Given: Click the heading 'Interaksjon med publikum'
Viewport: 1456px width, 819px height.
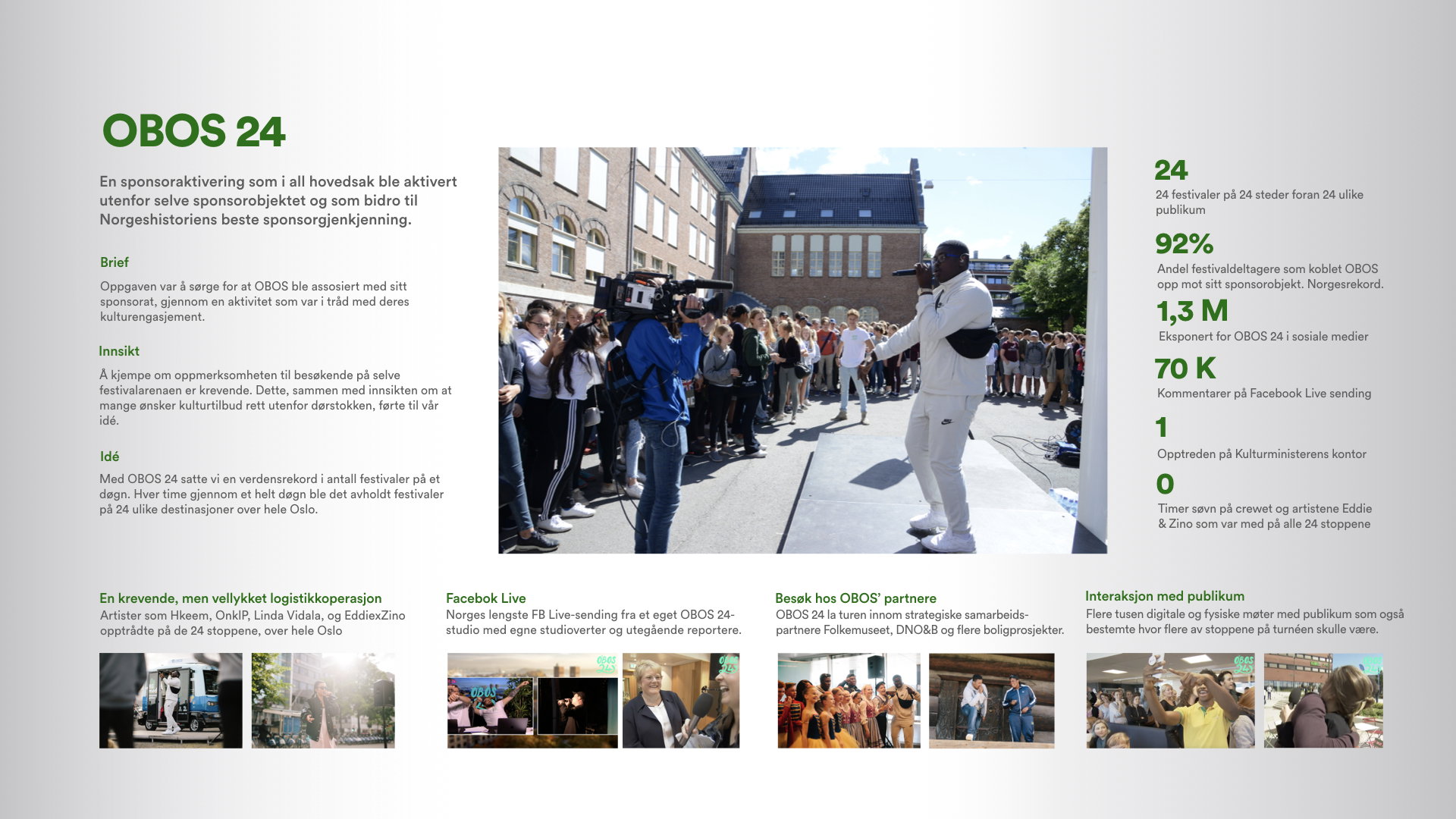Looking at the screenshot, I should 1165,596.
